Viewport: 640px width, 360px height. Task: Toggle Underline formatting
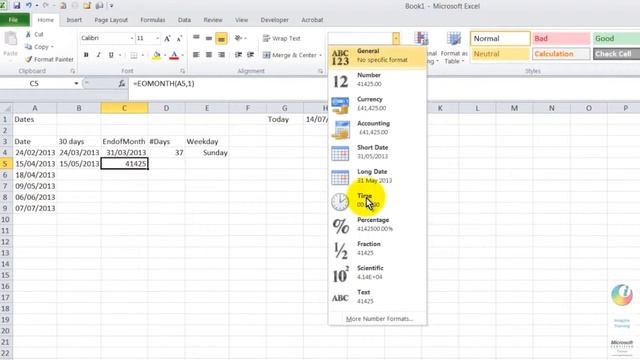coord(111,55)
